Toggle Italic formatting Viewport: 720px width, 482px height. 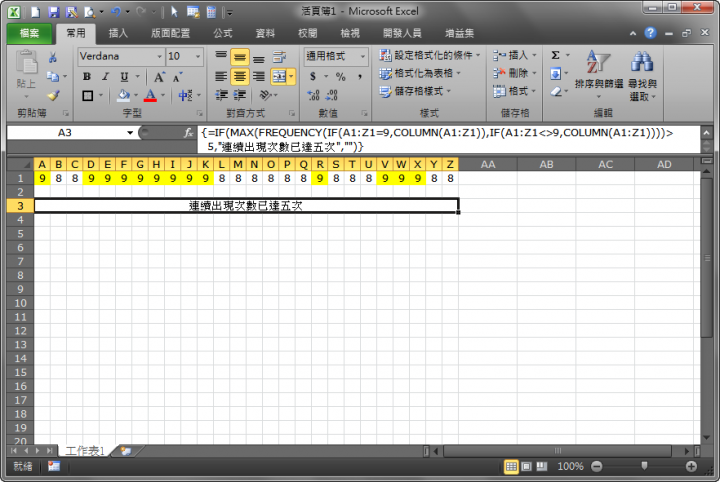105,77
